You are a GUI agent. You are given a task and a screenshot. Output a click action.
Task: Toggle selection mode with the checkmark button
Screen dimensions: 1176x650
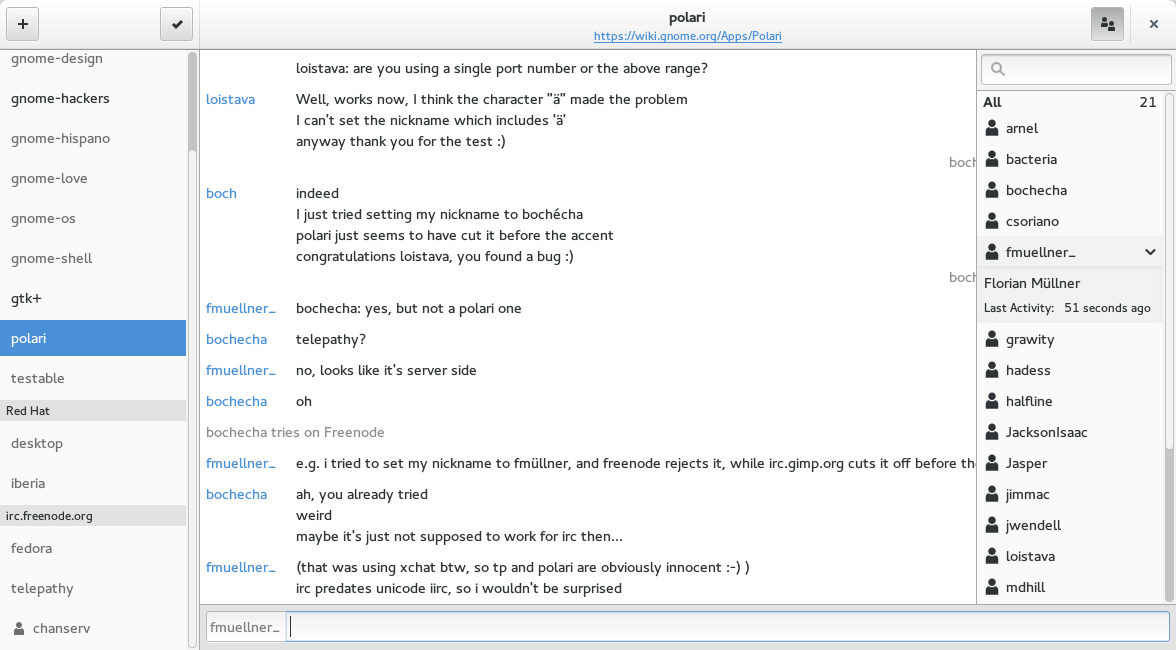coord(177,24)
